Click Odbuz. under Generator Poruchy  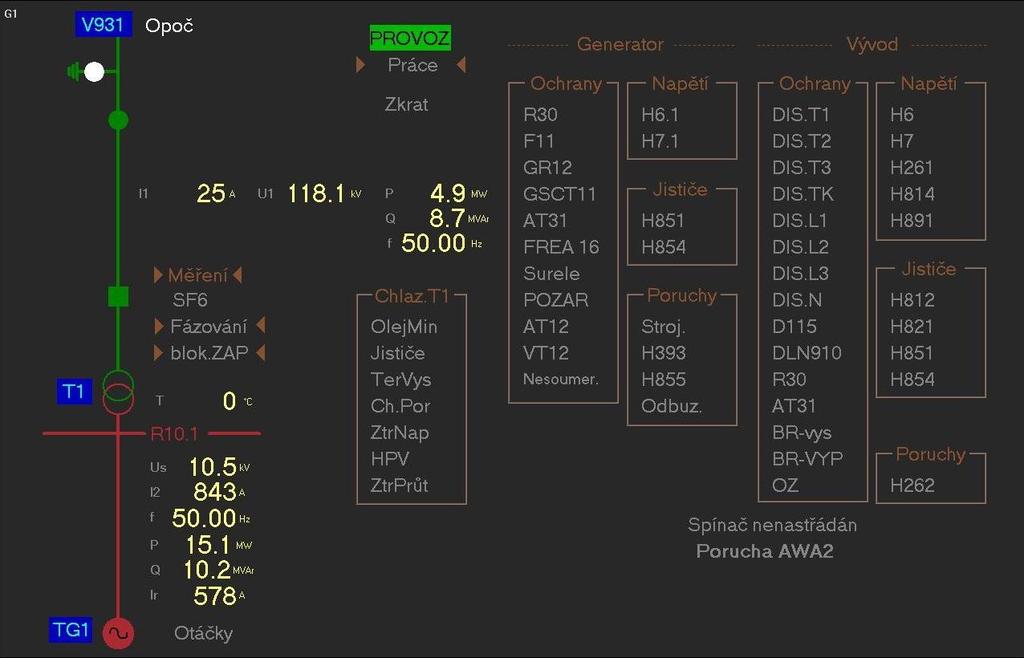(x=672, y=406)
